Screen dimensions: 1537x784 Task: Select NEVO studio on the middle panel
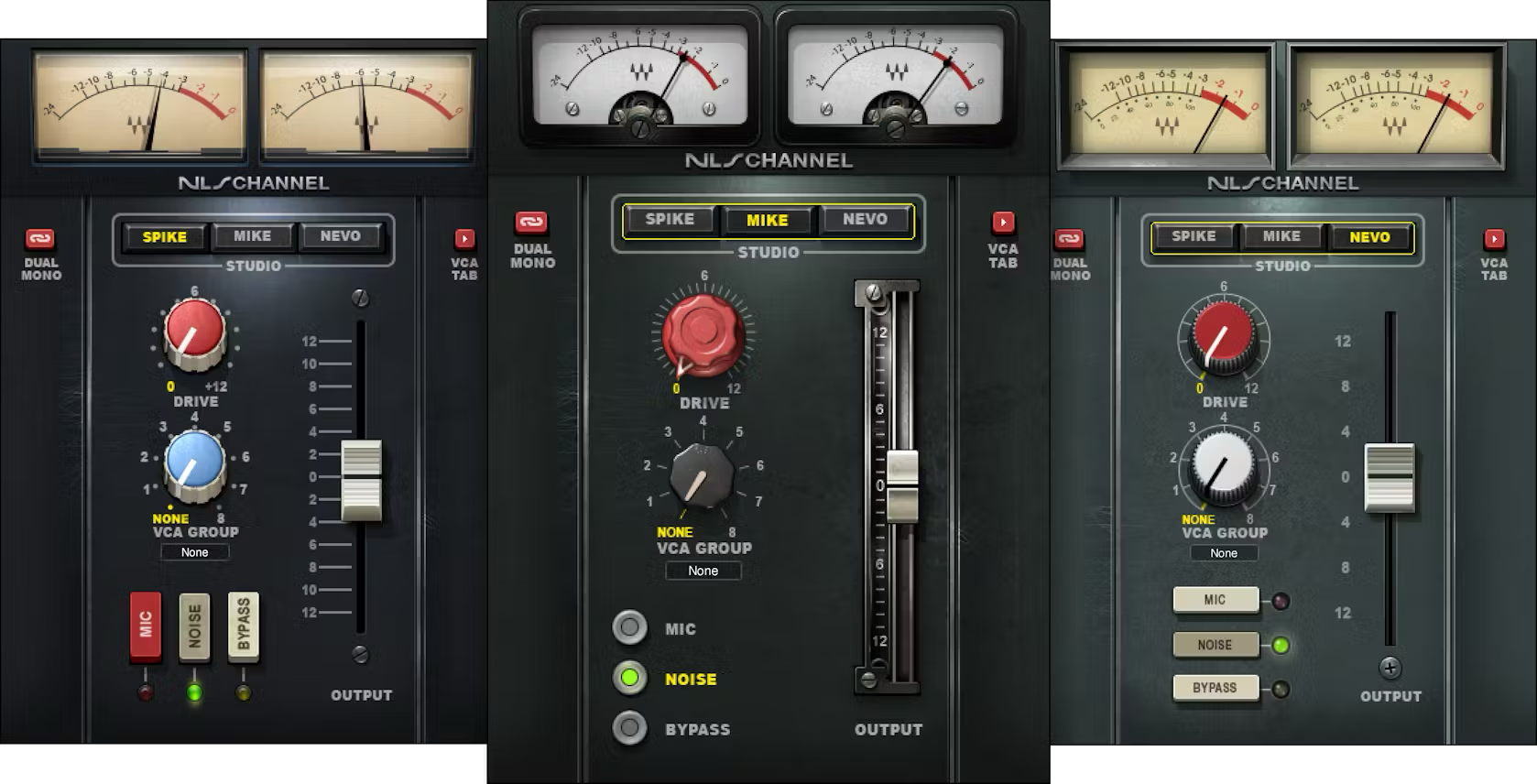point(865,219)
